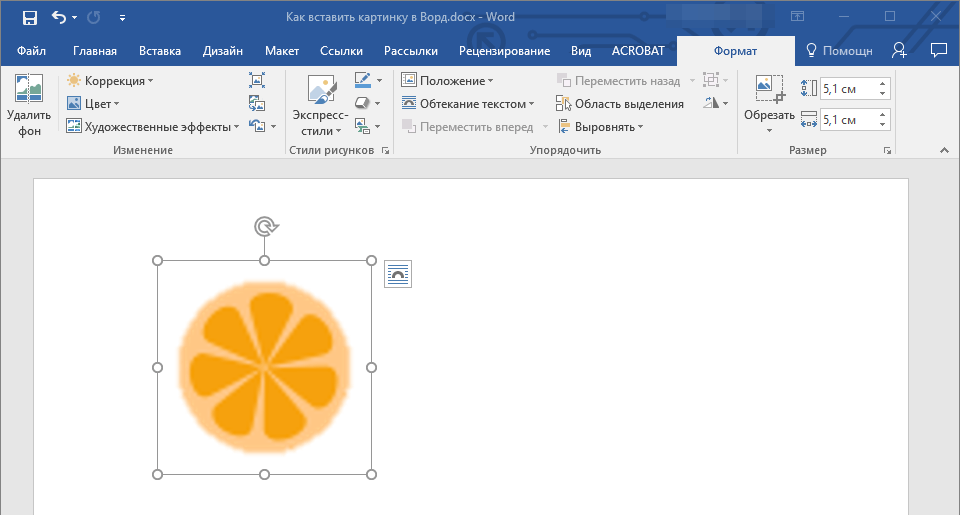Open the Рецензирование tab
Viewport: 960px width, 515px height.
click(504, 51)
